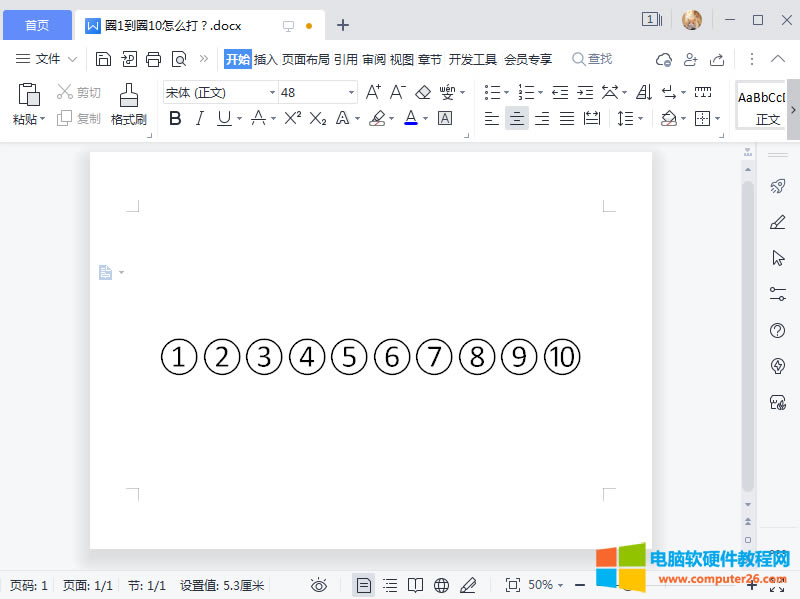The image size is (800, 599).
Task: Toggle the underline formatting
Action: point(222,118)
